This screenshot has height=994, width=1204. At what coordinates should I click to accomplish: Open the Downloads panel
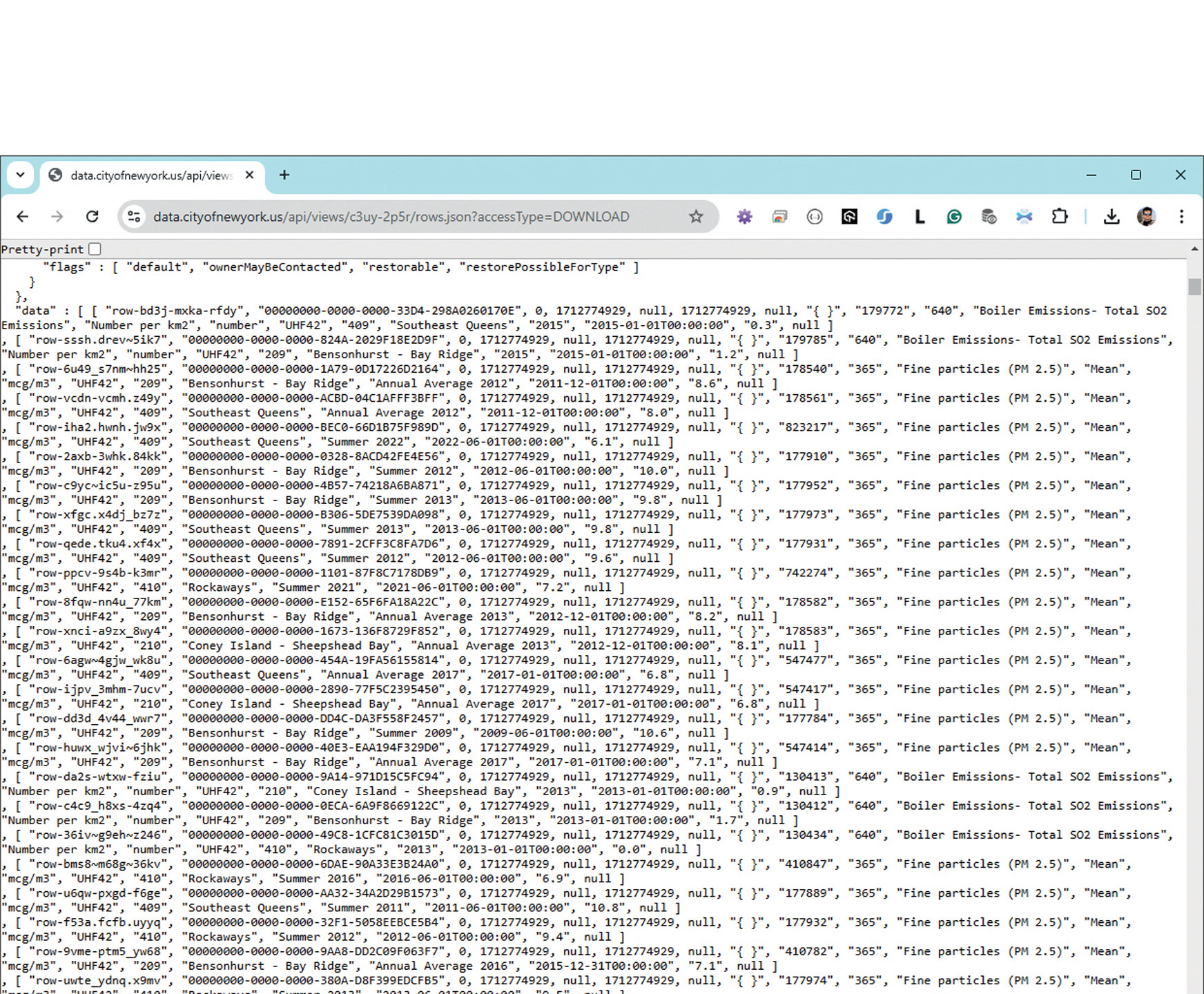click(x=1111, y=217)
